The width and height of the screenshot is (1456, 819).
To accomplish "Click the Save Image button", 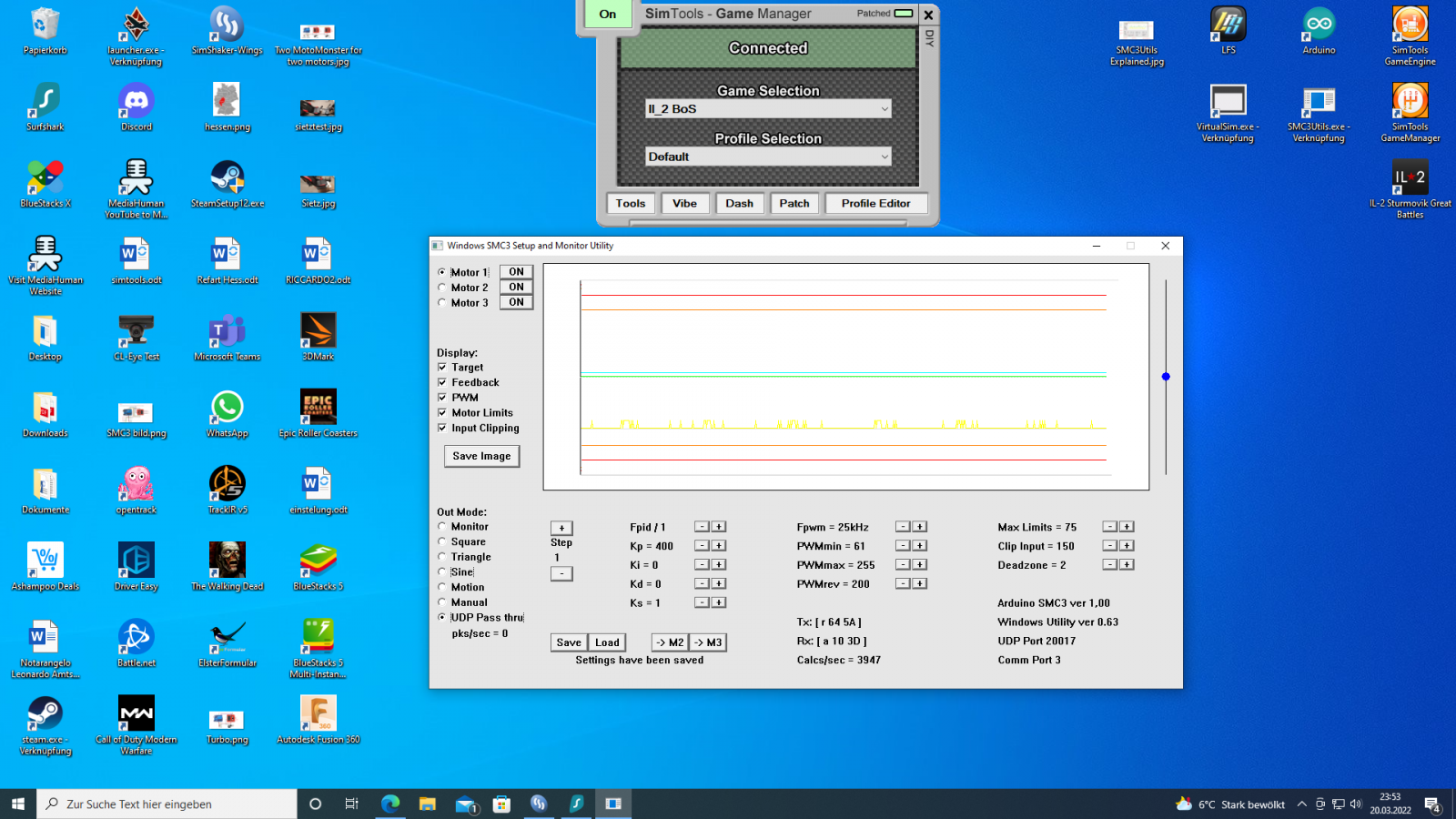I will [481, 456].
